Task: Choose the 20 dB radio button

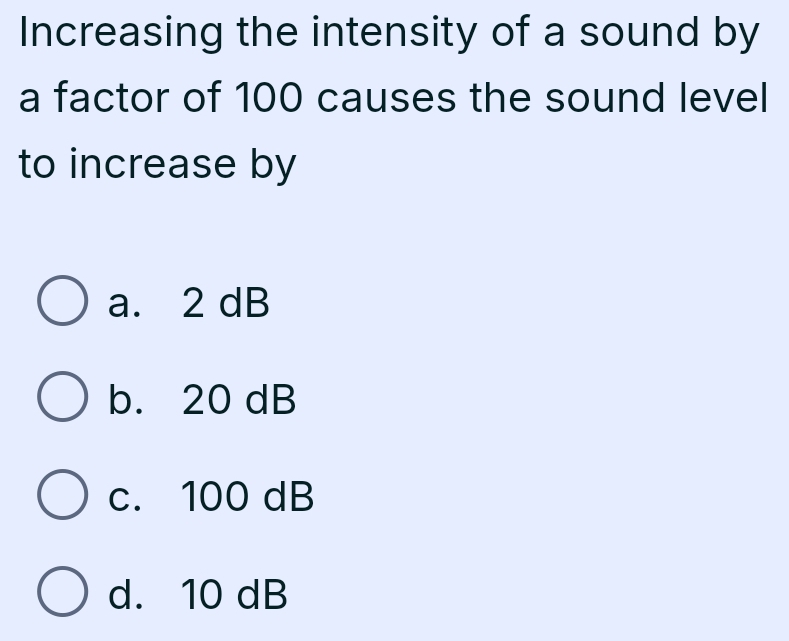Action: coord(62,400)
